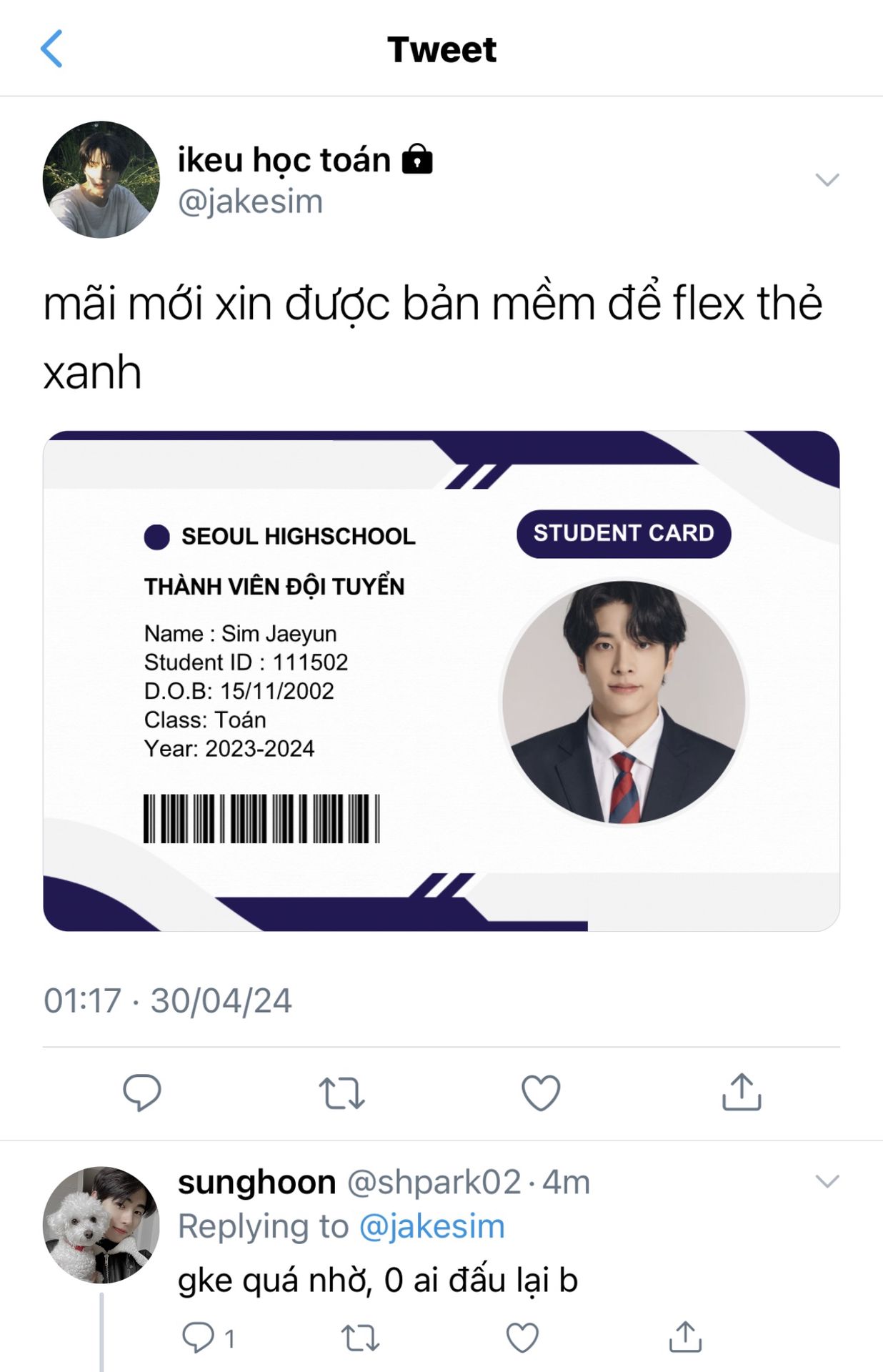The image size is (883, 1372).
Task: Reply to sunghoon's comment
Action: pyautogui.click(x=198, y=1338)
